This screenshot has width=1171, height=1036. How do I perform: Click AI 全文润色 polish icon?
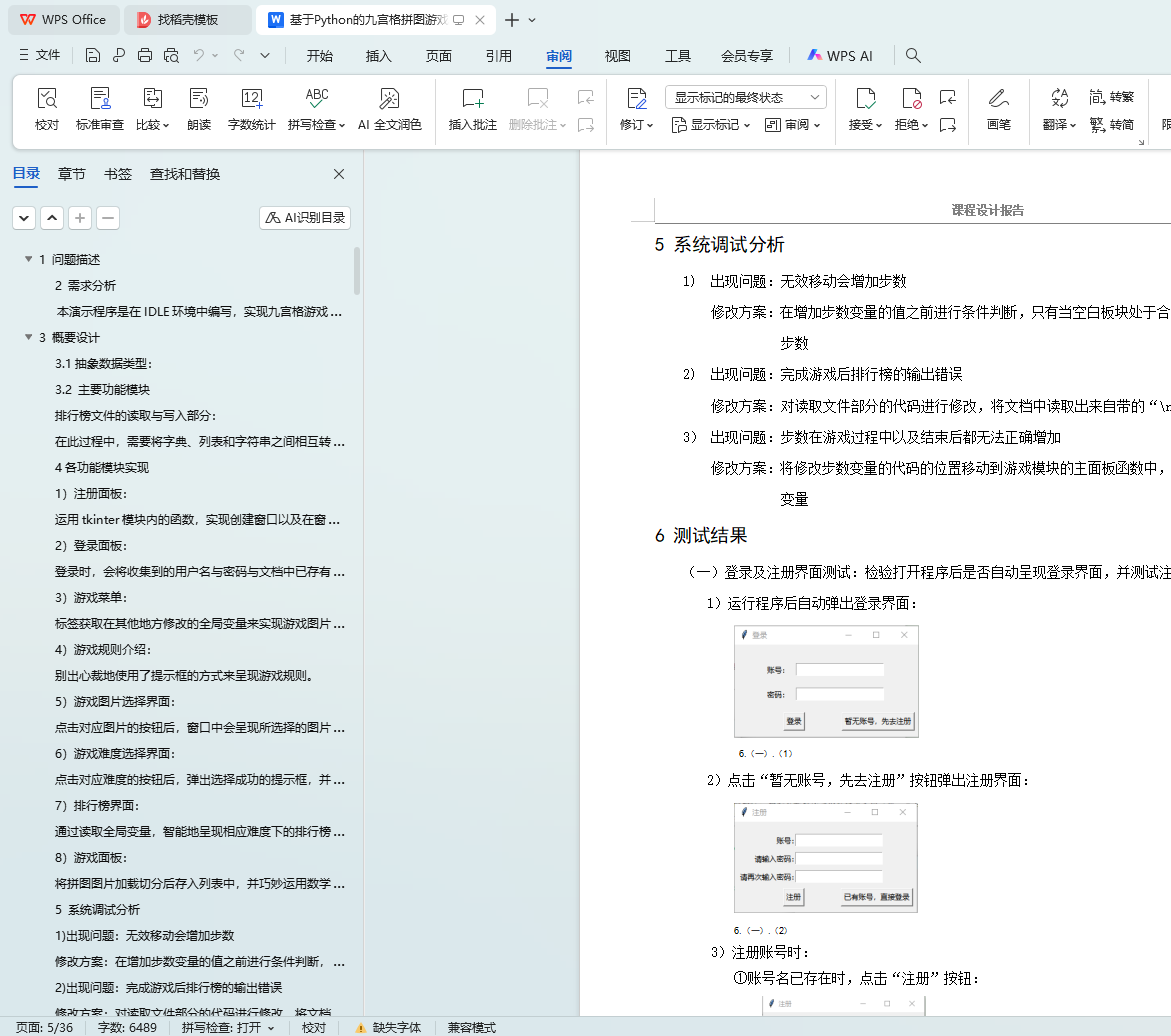390,99
